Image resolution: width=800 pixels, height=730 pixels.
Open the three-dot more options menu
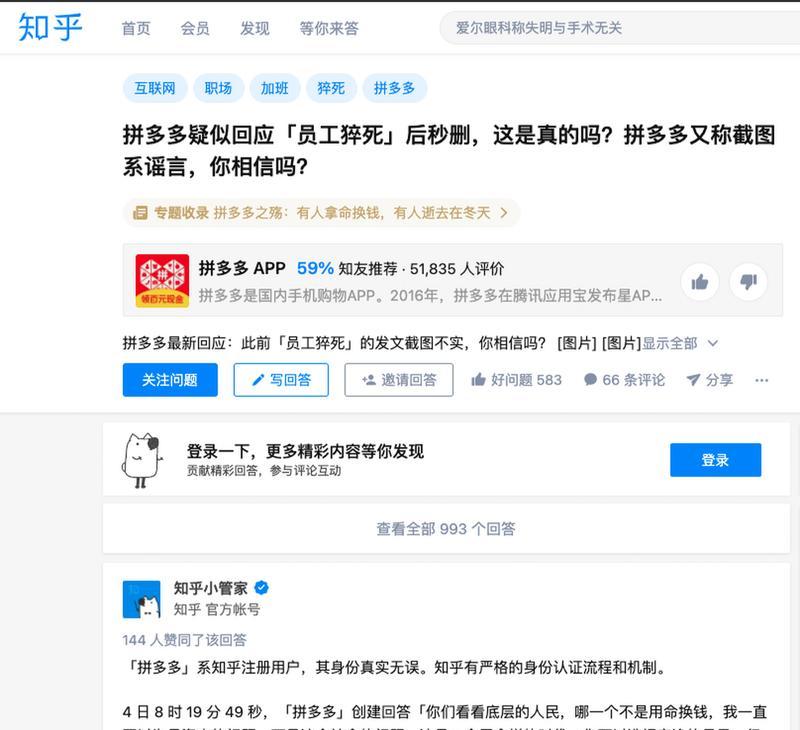762,380
